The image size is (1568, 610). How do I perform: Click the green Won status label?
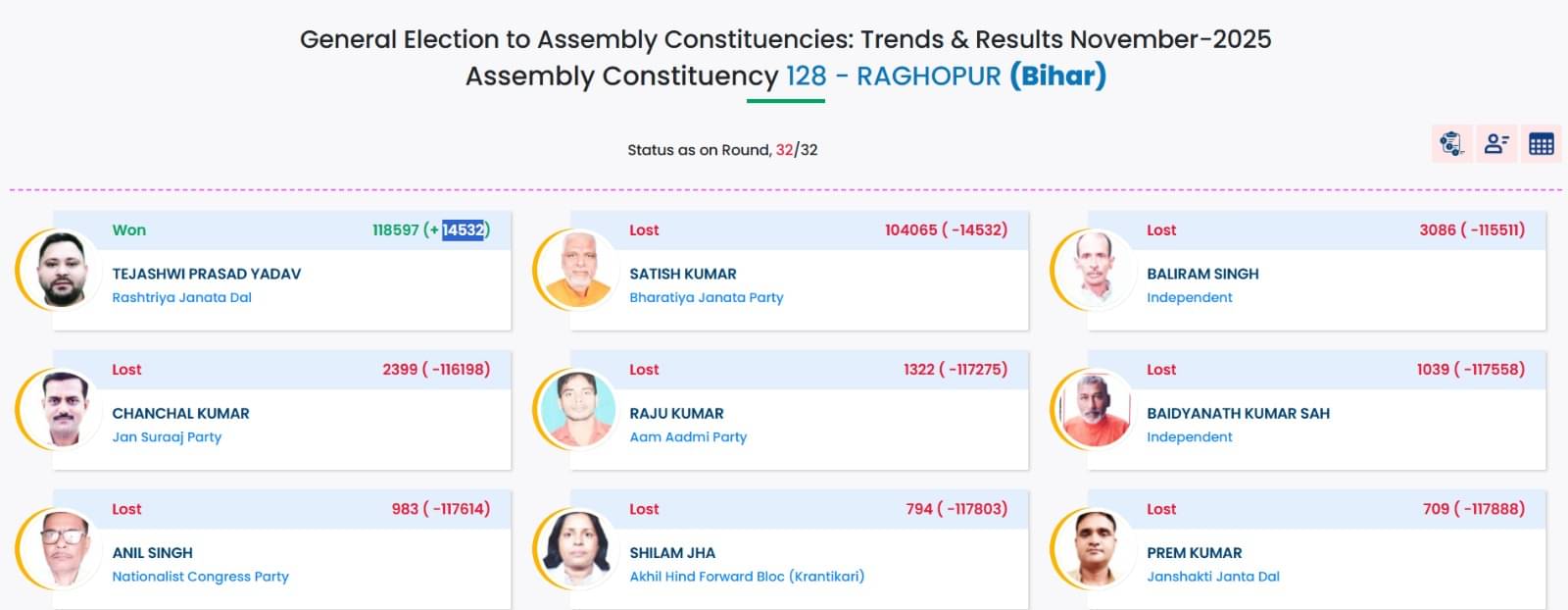tap(128, 229)
